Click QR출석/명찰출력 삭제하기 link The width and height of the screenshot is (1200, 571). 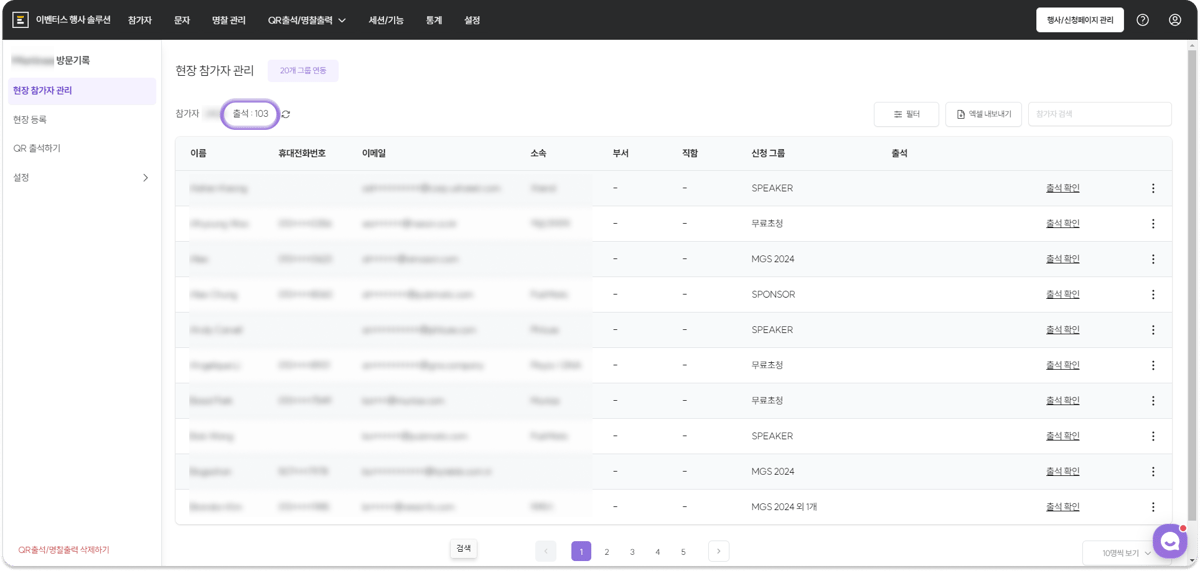[64, 550]
